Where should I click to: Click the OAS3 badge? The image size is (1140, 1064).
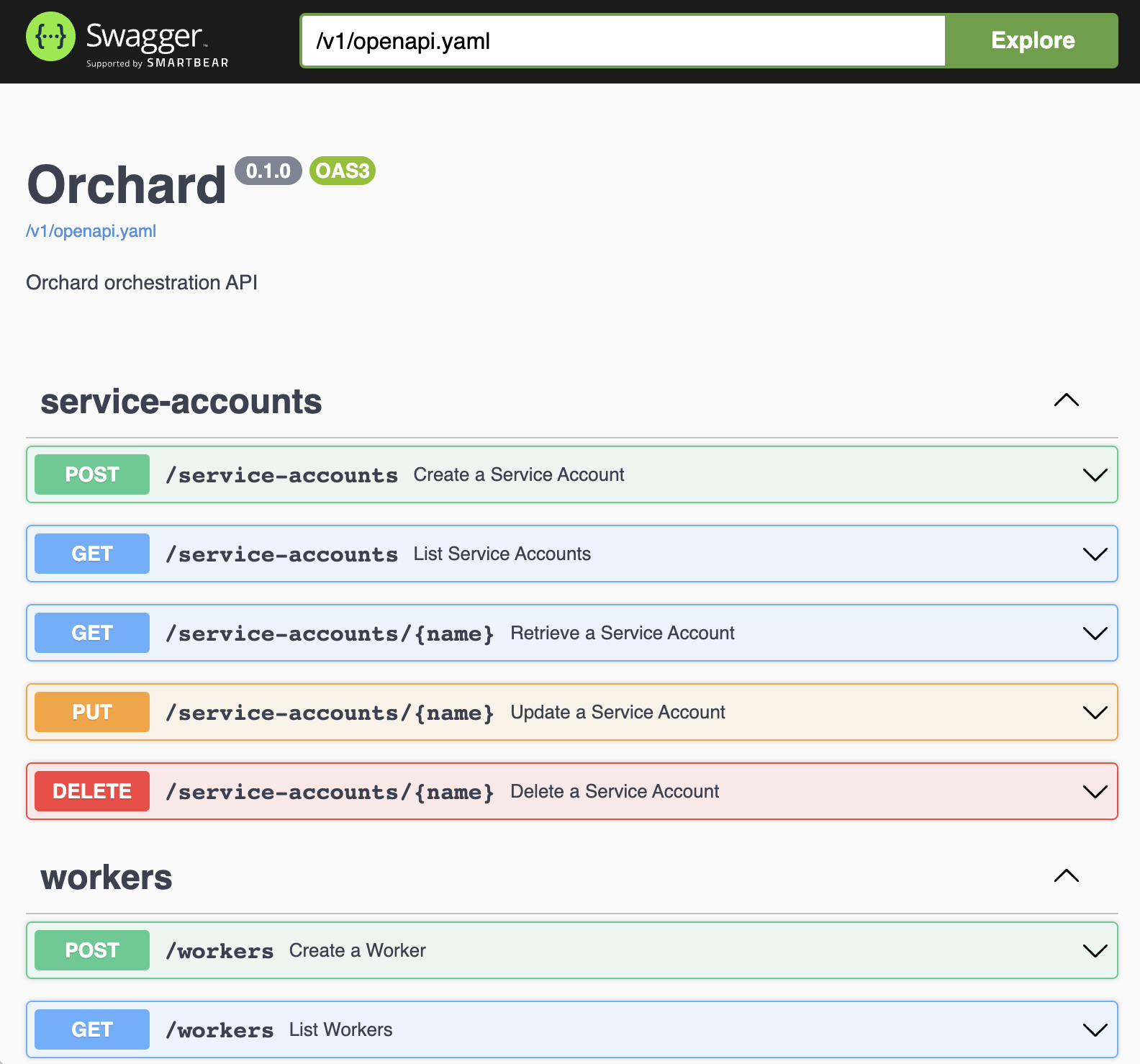tap(343, 171)
